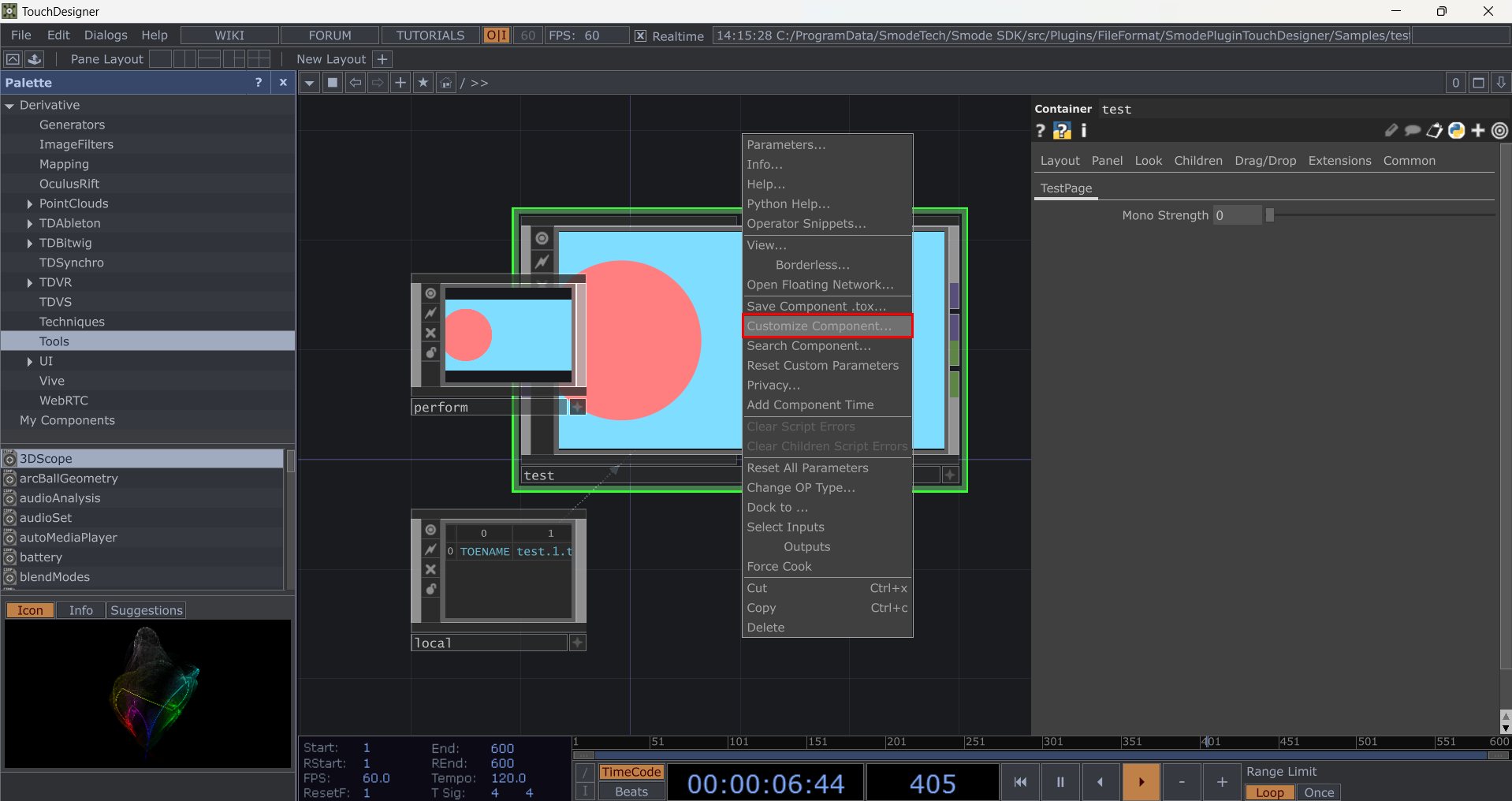Click the maximize pane icon in network header
The image size is (1512, 801).
[1479, 83]
